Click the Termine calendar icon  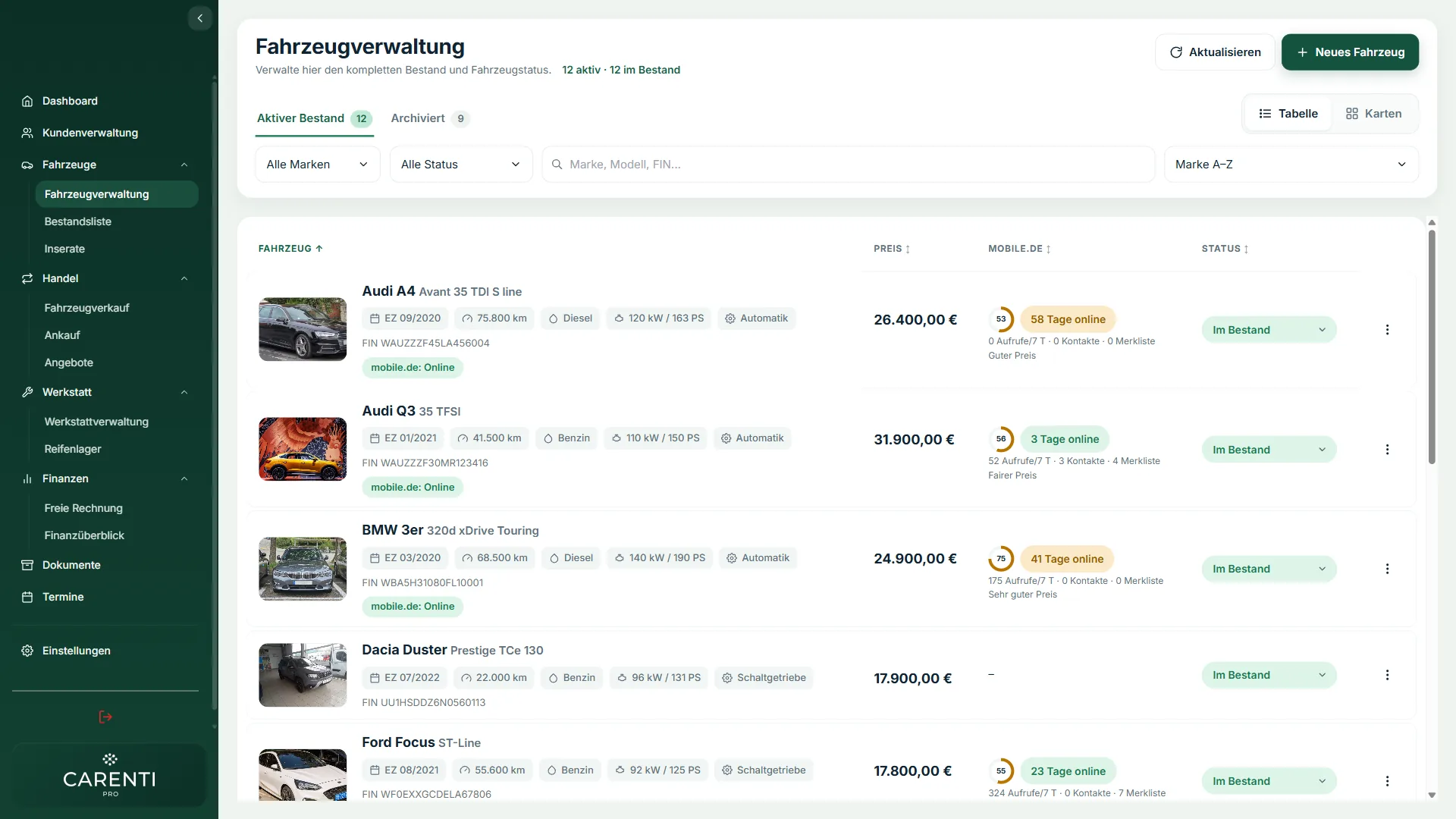(27, 597)
